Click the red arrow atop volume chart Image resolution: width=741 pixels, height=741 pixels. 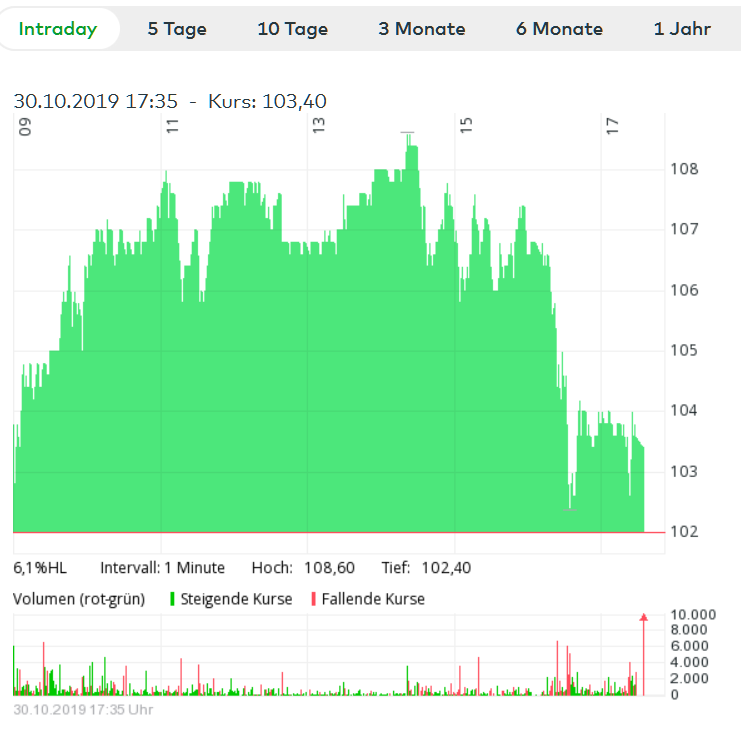[644, 618]
